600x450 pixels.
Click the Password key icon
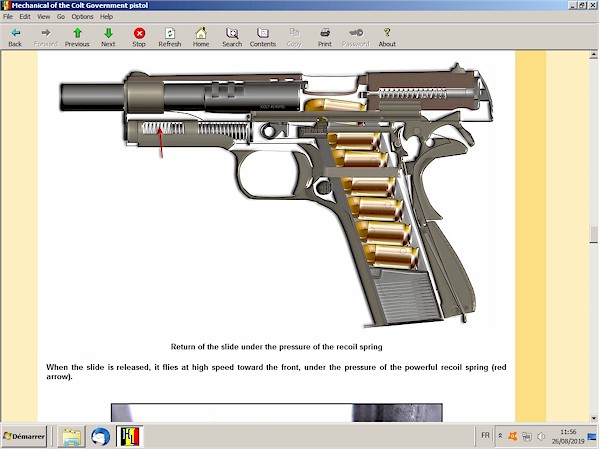tap(355, 37)
